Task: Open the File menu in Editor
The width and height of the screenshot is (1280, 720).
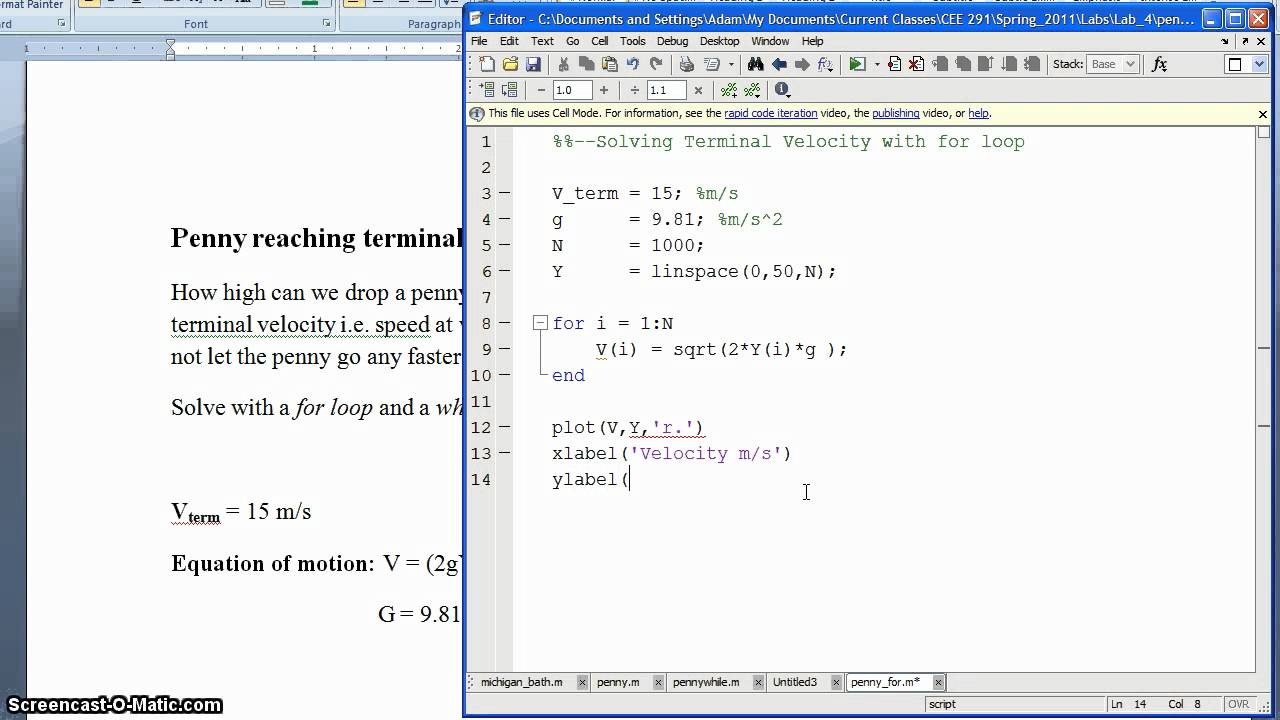Action: point(479,41)
